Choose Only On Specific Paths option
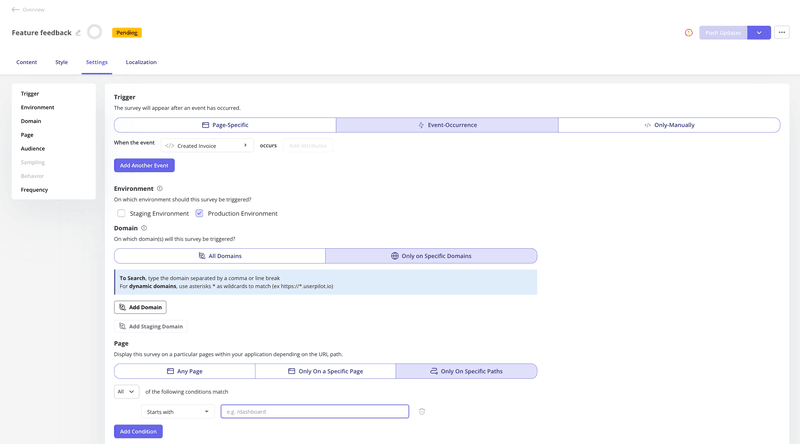The image size is (800, 444). (466, 372)
